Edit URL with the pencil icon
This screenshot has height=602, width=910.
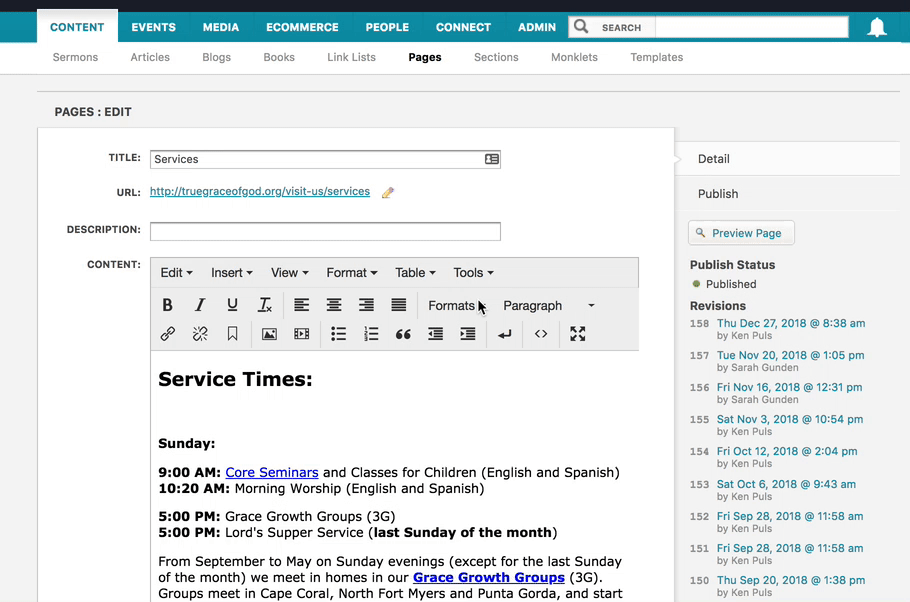(x=388, y=193)
